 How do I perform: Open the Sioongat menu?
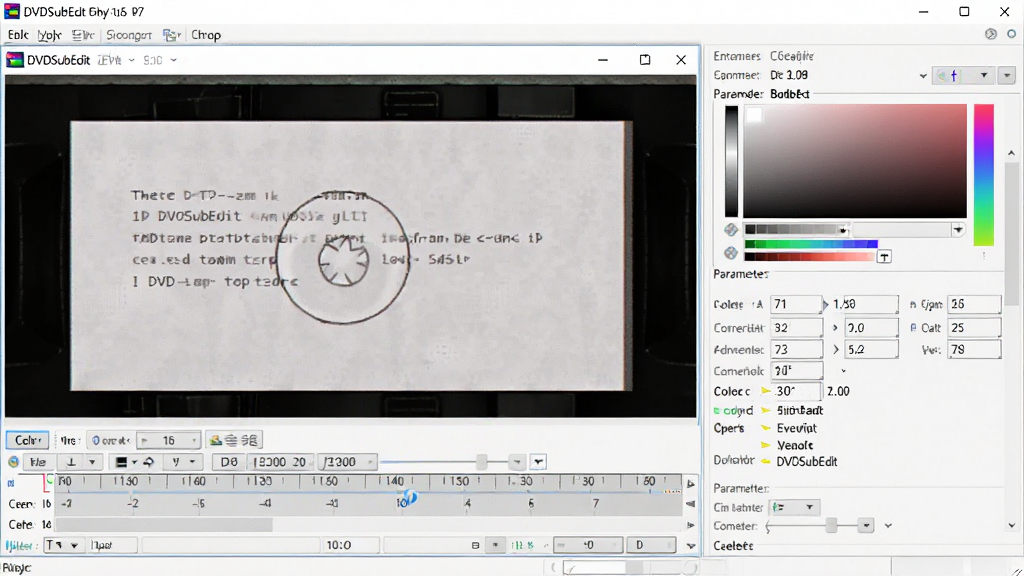129,35
